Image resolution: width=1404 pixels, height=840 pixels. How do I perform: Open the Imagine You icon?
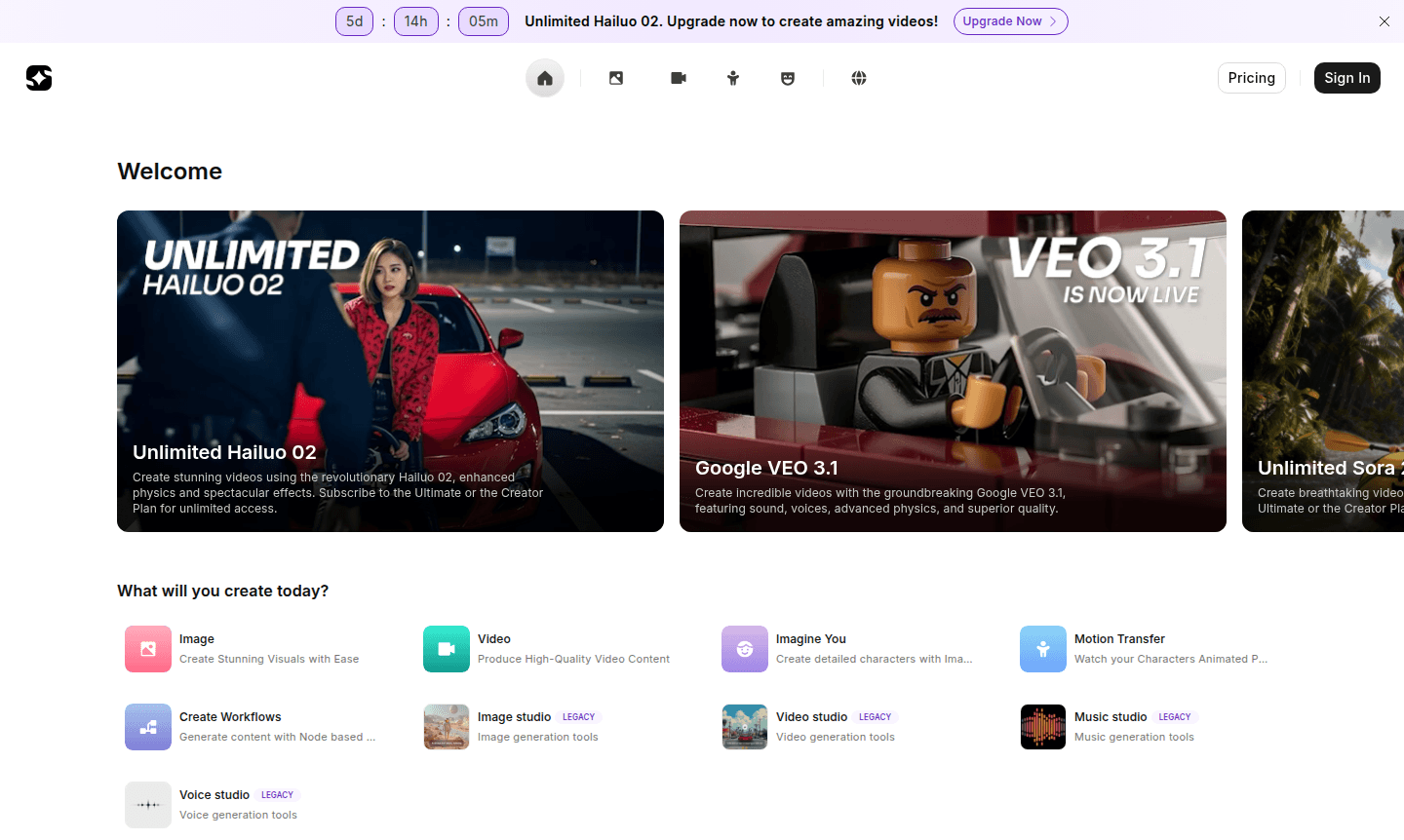tap(745, 649)
